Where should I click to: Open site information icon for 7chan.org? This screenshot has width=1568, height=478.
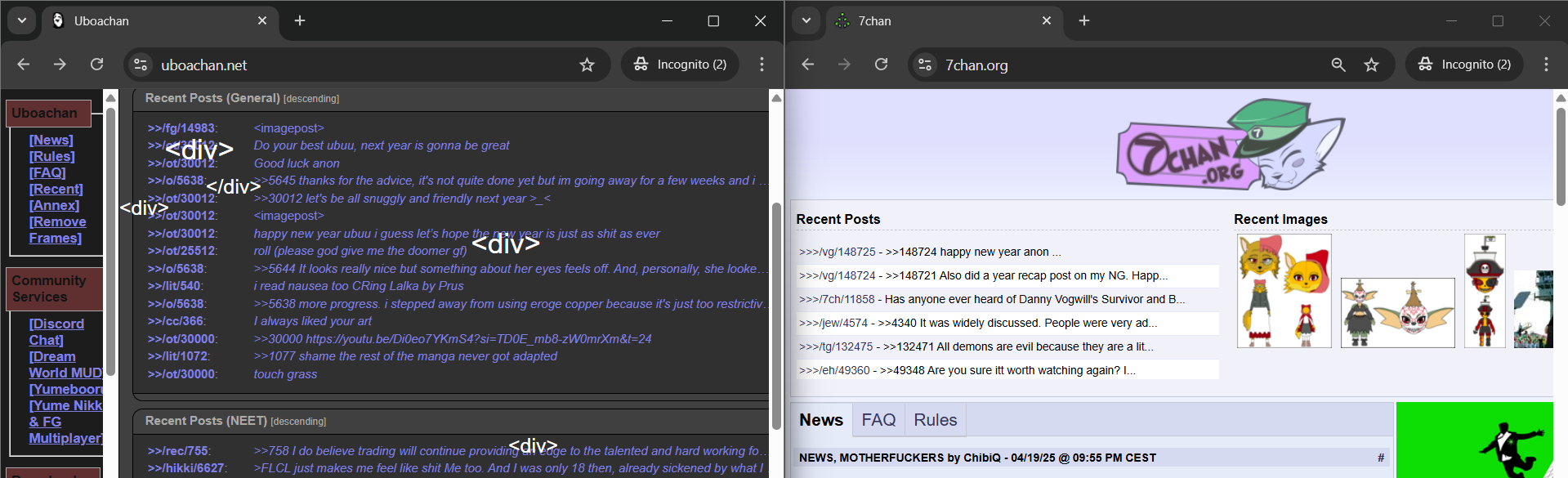[x=925, y=65]
